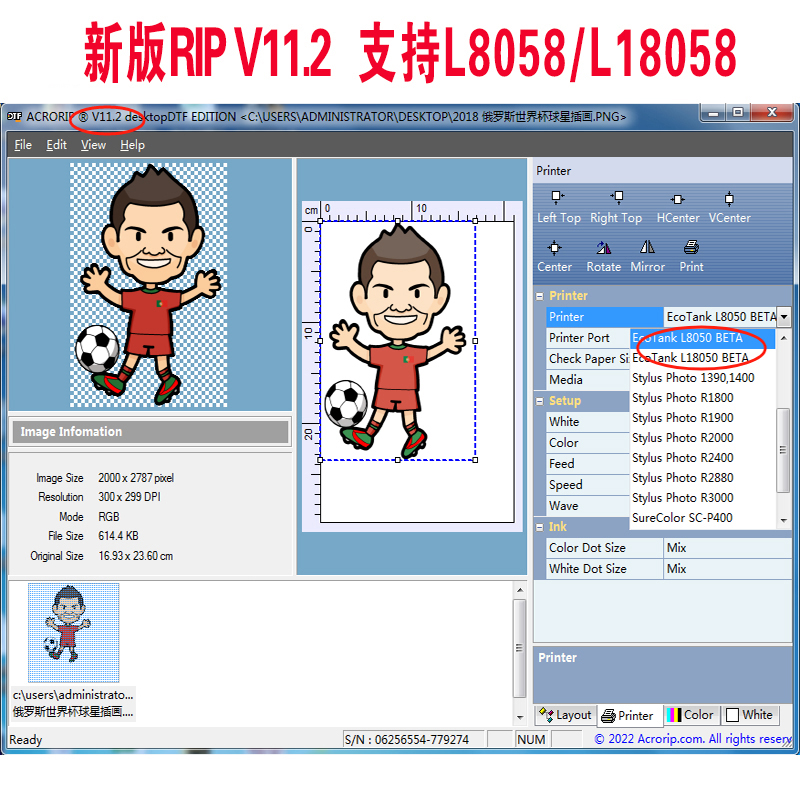
Task: Switch to the Color tab
Action: [691, 715]
